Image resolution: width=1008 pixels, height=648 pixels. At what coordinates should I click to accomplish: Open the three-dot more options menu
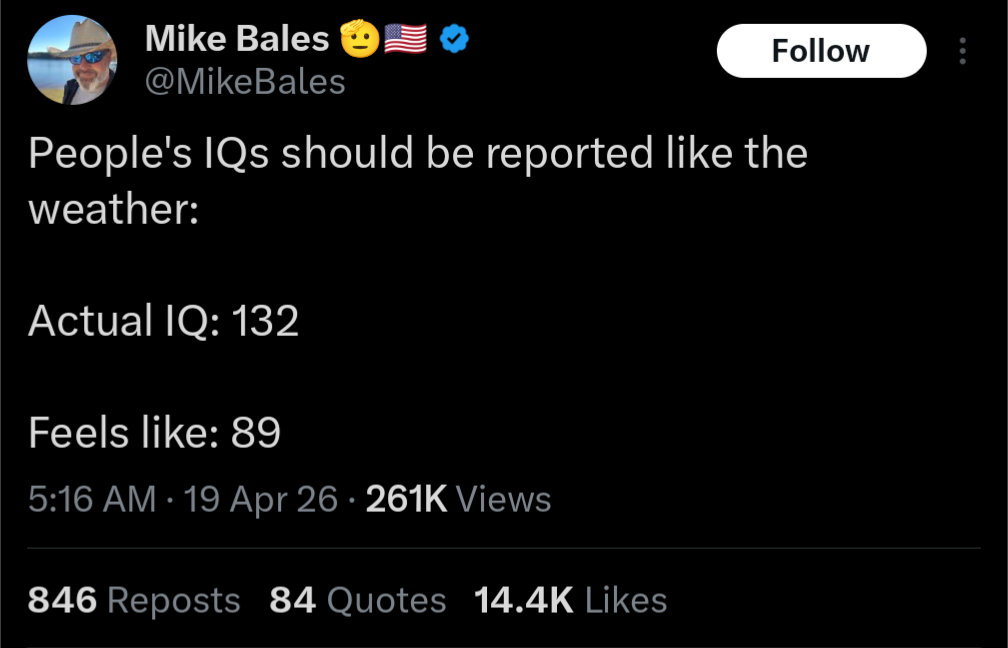pos(962,50)
